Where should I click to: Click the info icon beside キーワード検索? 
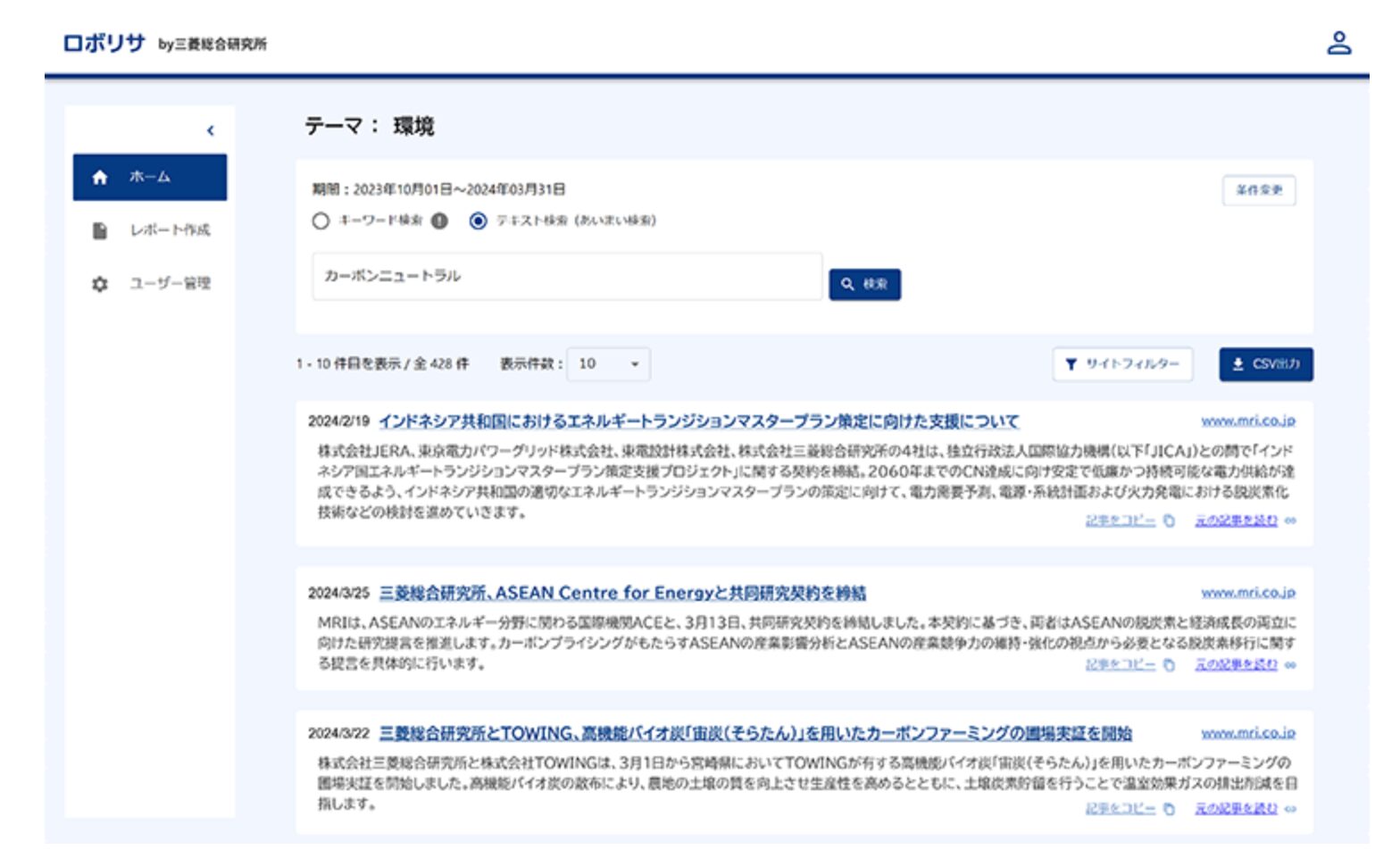439,221
